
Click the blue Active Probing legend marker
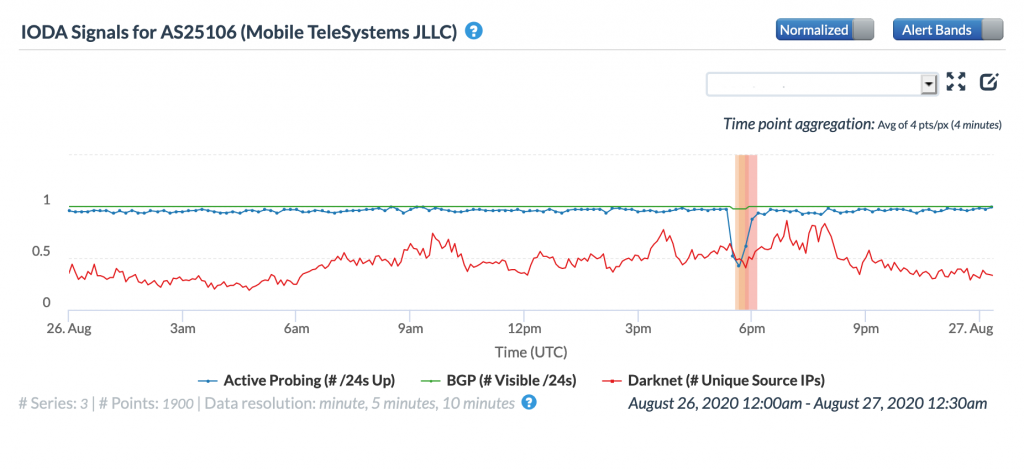coord(206,380)
